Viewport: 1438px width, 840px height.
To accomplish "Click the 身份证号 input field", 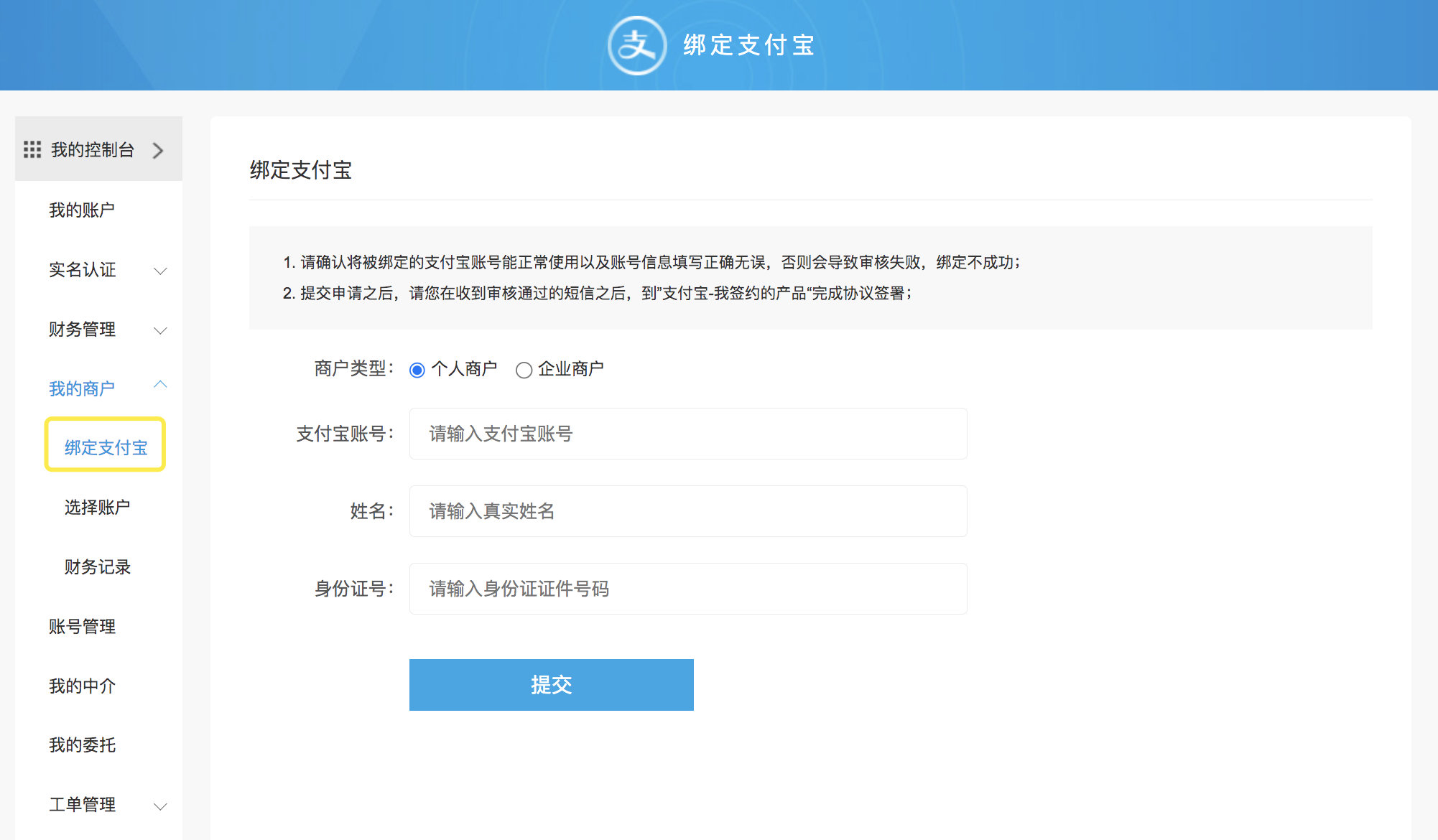I will point(687,589).
